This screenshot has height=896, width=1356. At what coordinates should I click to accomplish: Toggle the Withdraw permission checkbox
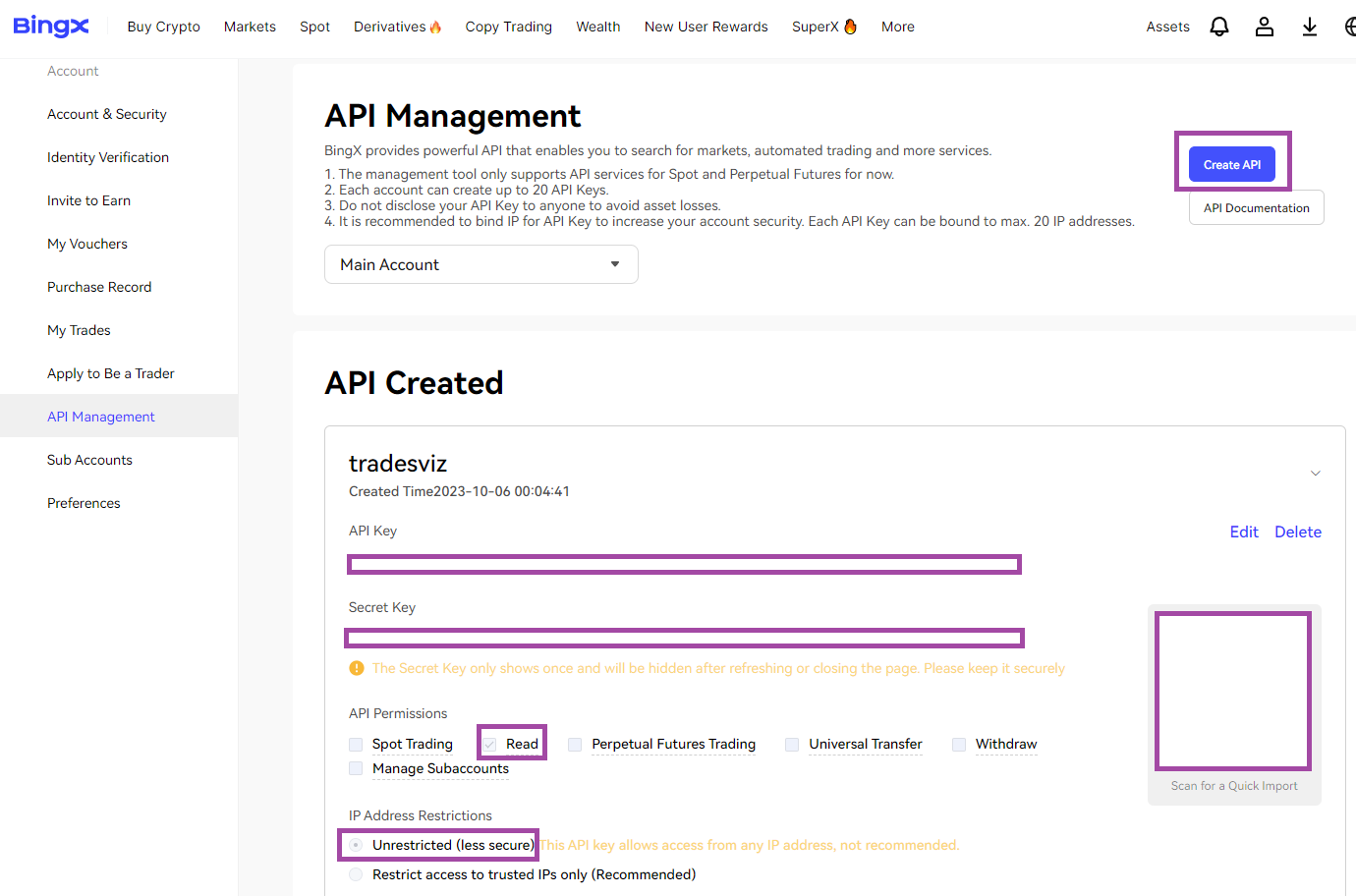[x=959, y=745]
